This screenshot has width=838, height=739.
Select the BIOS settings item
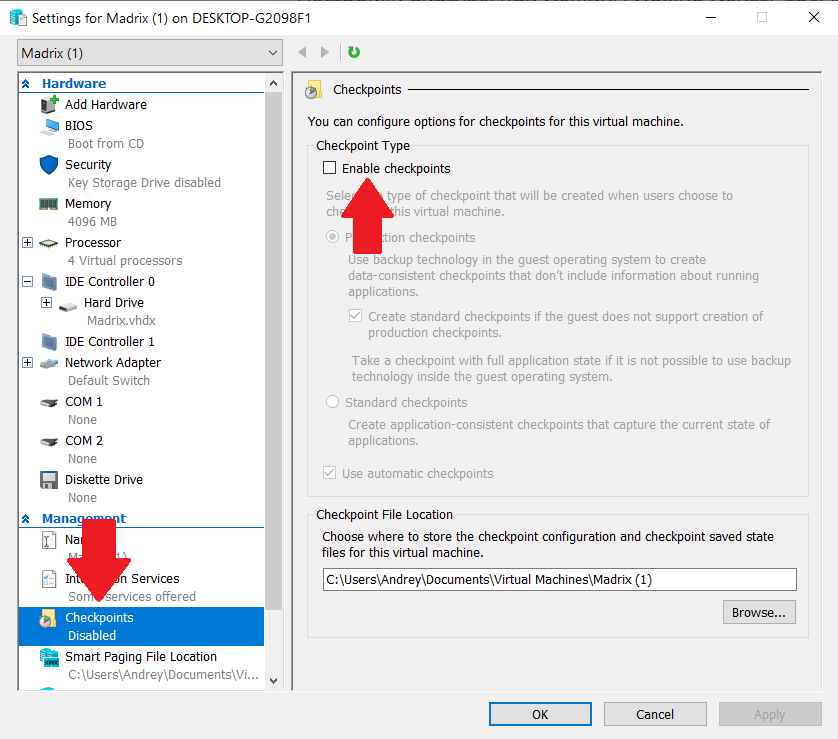coord(79,126)
